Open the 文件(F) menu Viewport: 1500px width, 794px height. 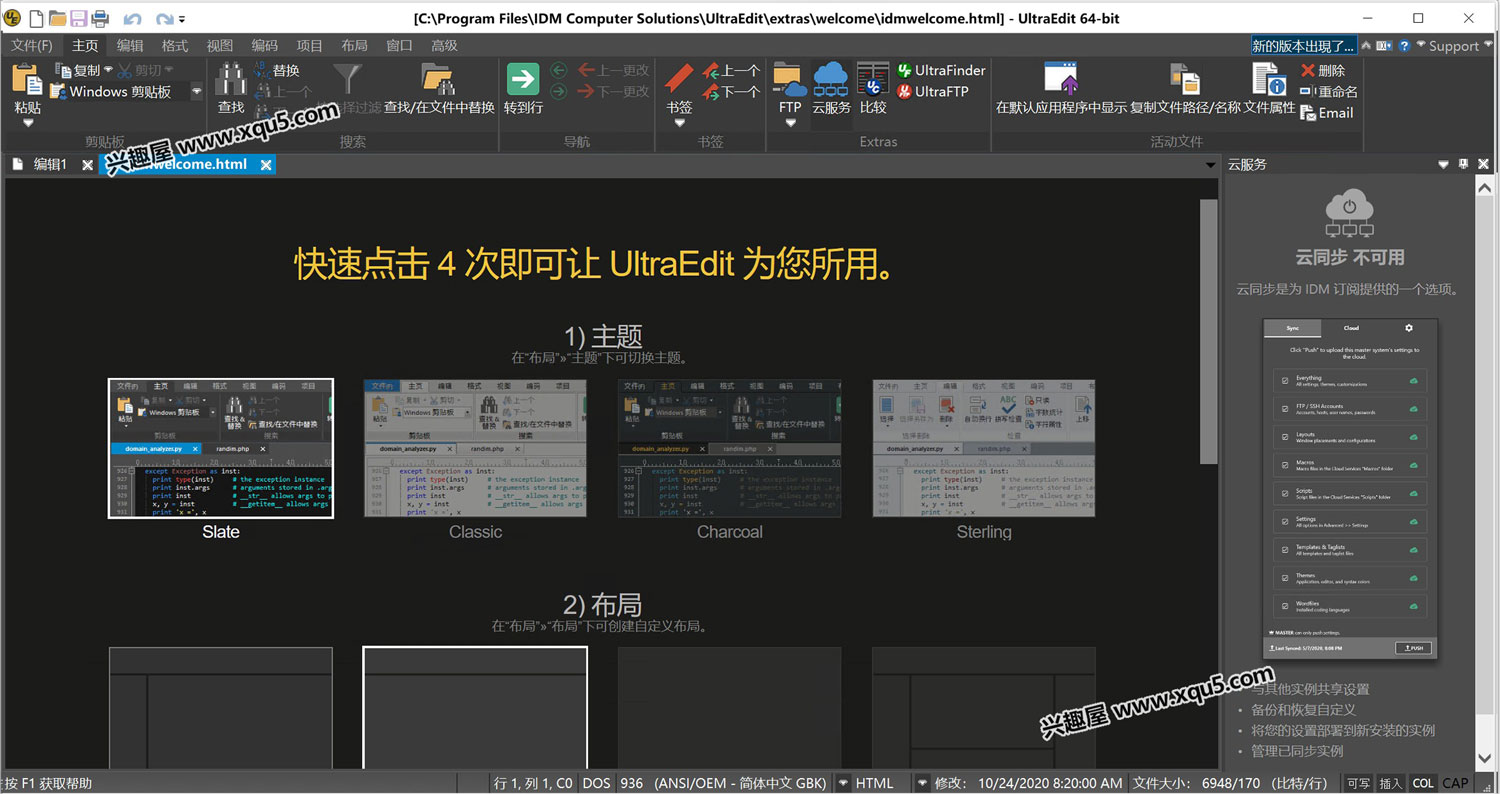(x=31, y=45)
